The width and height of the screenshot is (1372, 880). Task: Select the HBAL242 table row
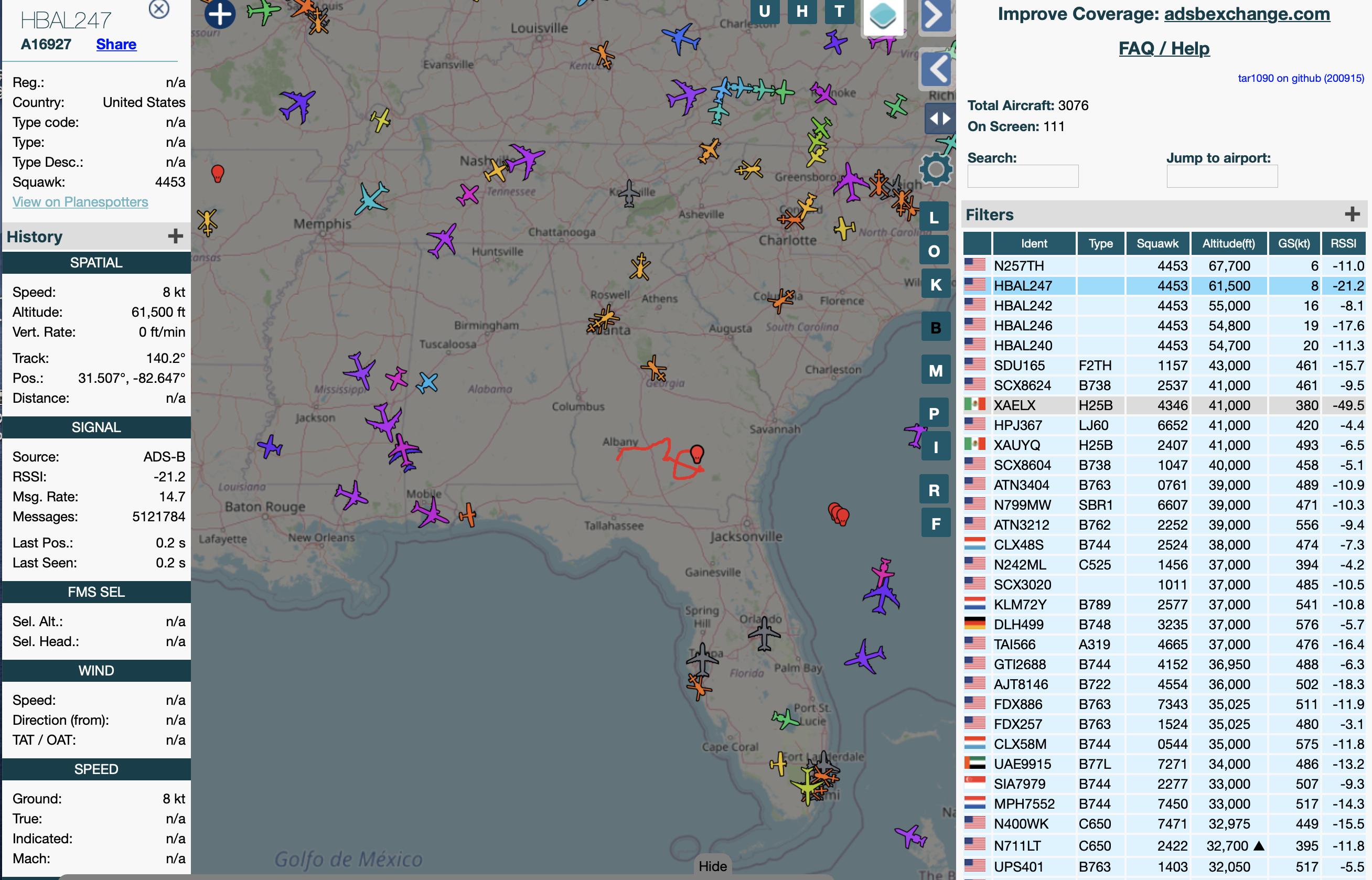tap(1164, 306)
